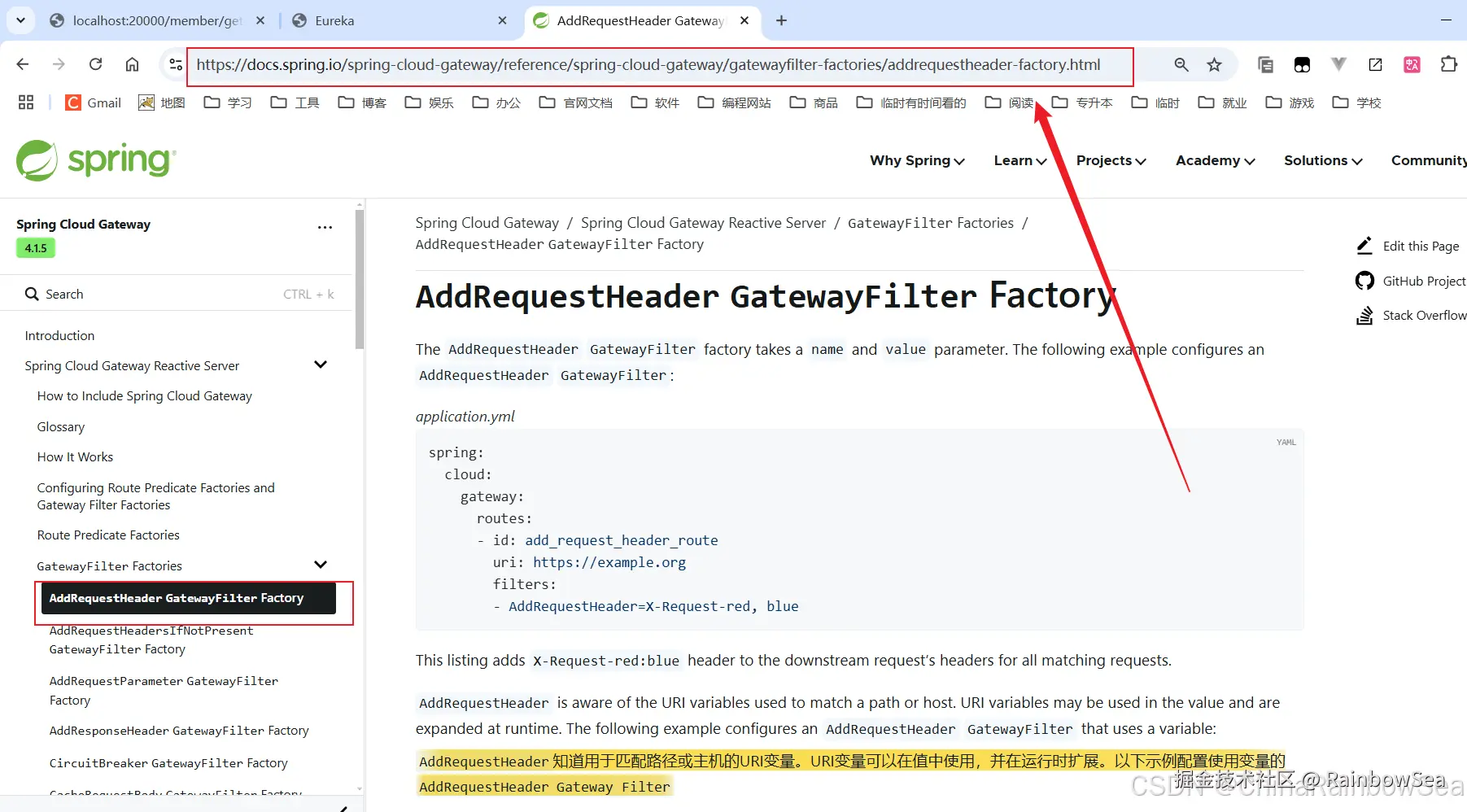Expand the Projects menu
Screen dimensions: 1467x812
[1111, 160]
